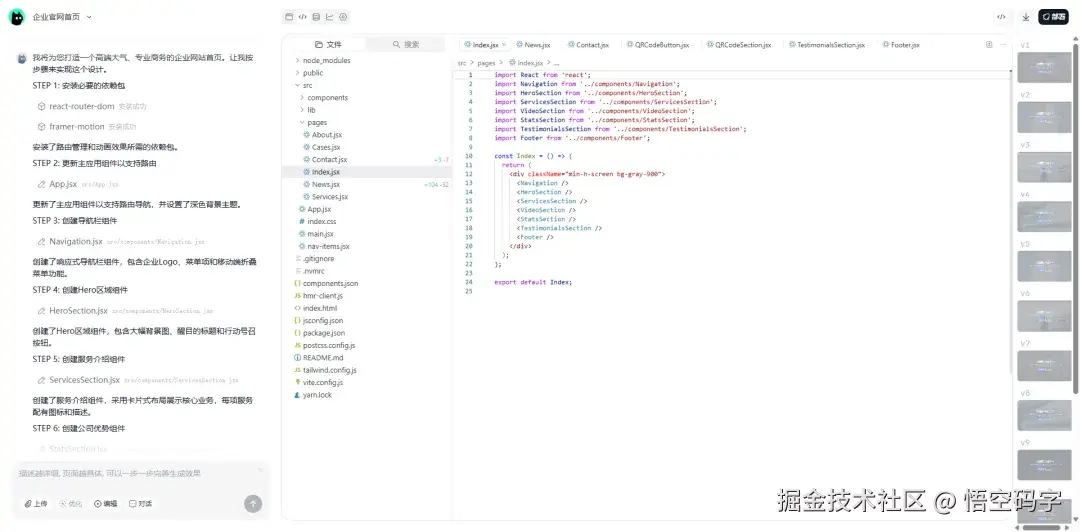Open the database panel icon
The height and width of the screenshot is (532, 1080).
316,17
